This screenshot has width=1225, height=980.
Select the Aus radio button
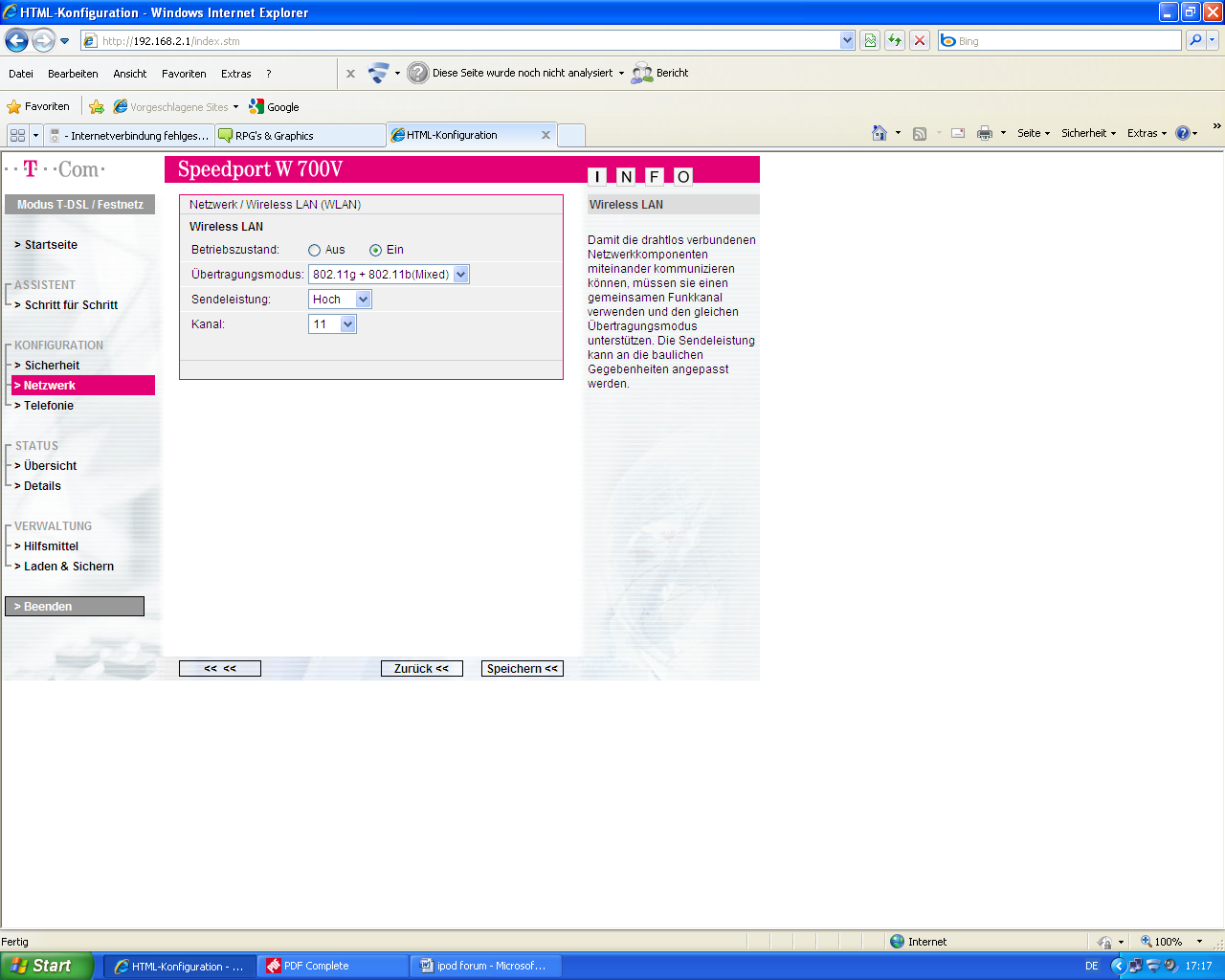tap(314, 250)
